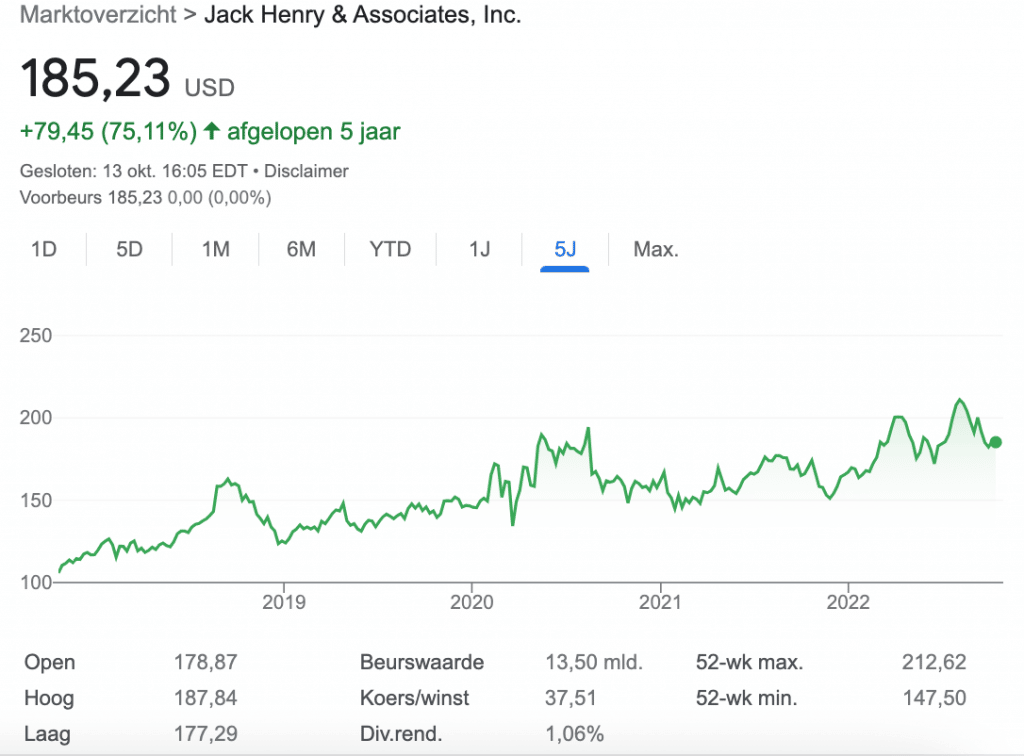1024x756 pixels.
Task: Click the Open row label
Action: [x=49, y=662]
